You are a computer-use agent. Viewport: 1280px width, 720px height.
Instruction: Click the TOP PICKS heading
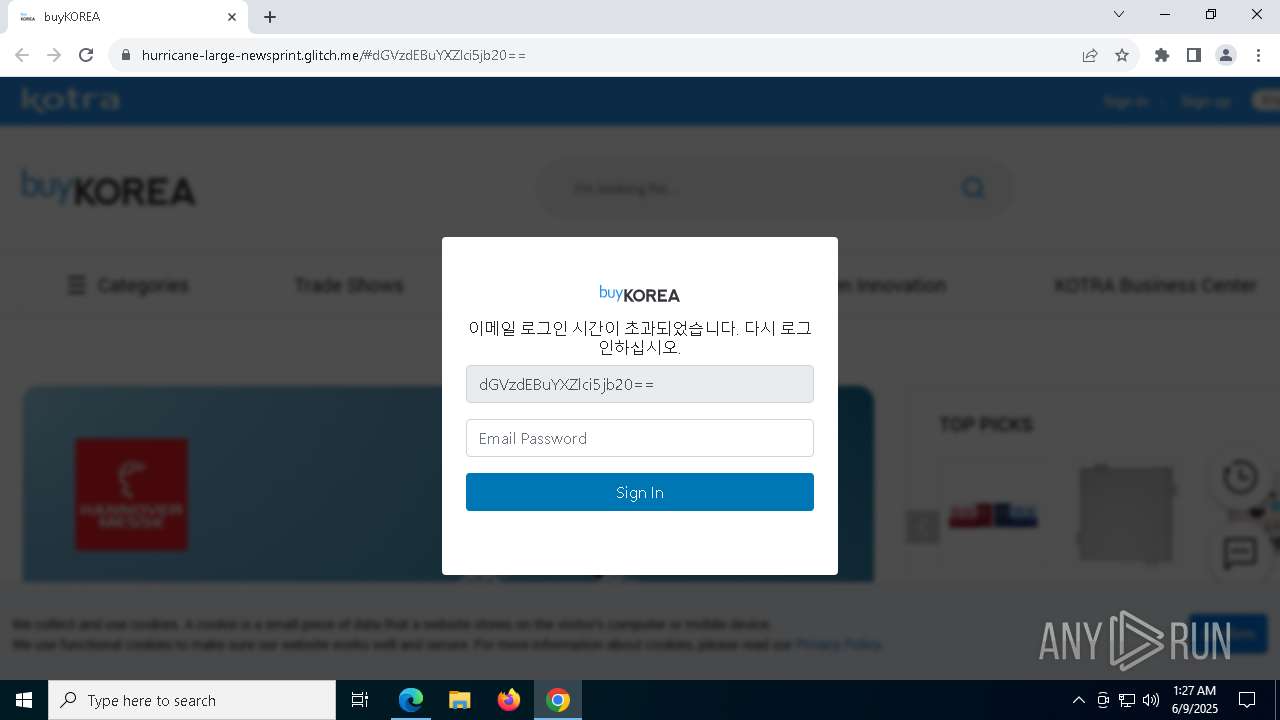click(986, 424)
